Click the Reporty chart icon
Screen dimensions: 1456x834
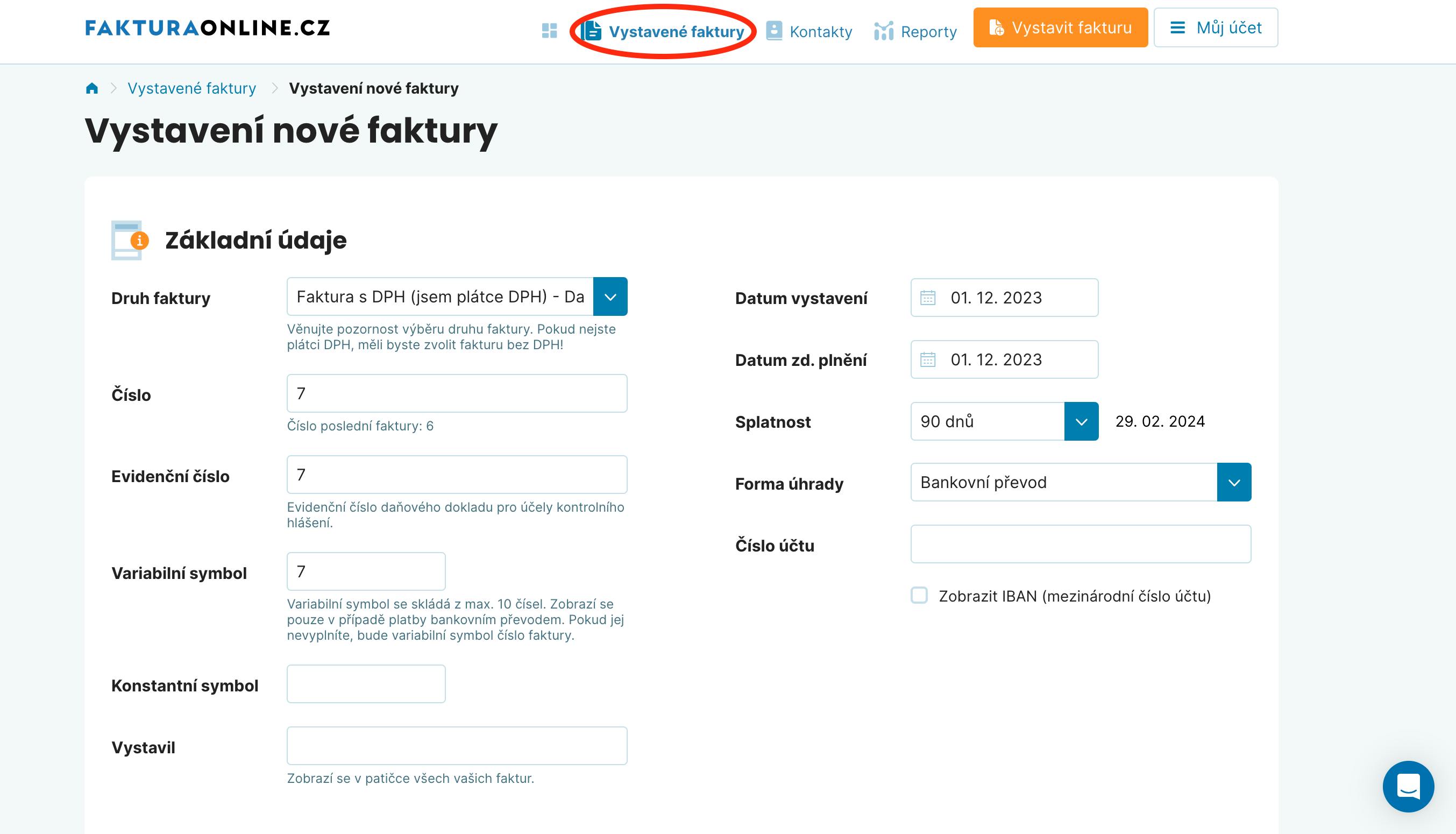[884, 31]
